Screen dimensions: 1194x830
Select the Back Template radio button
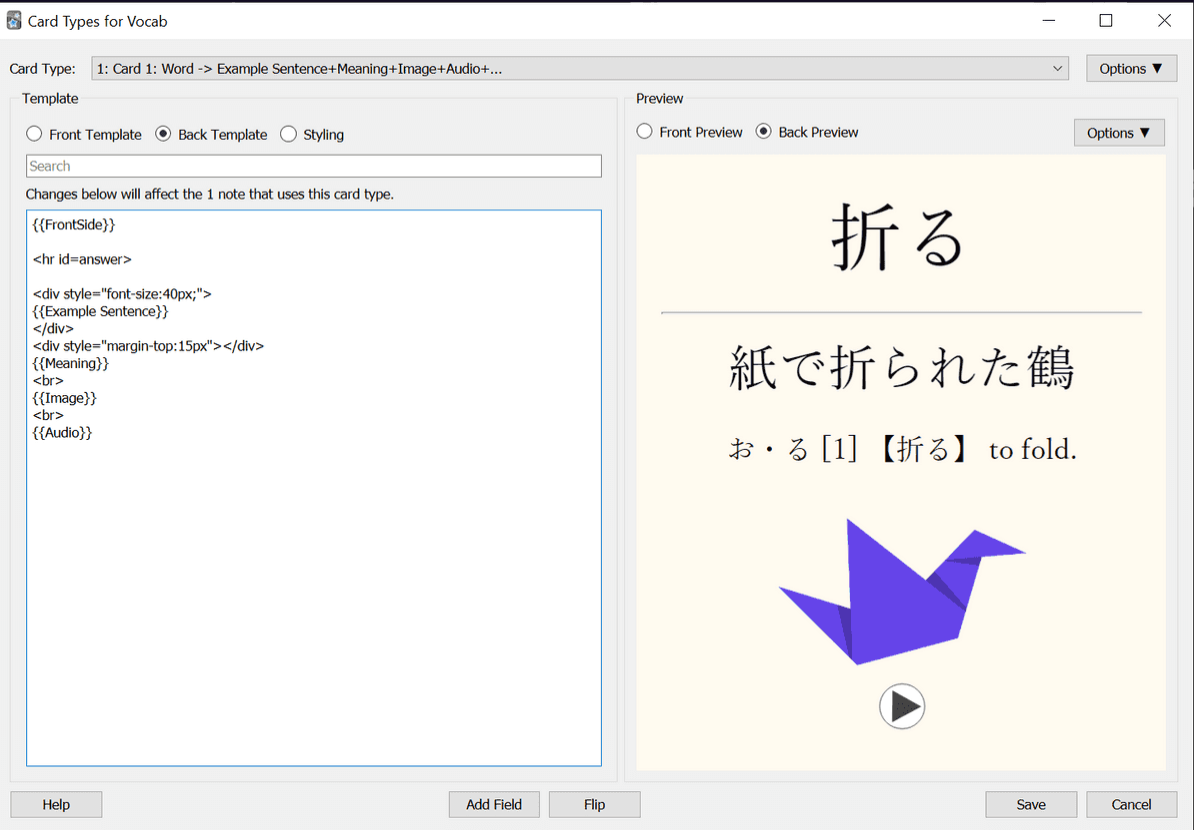(163, 134)
